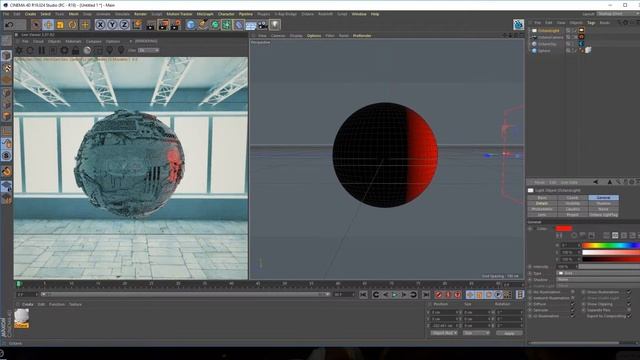The image size is (640, 360).
Task: Select the Pen spline tool
Action: (203, 25)
